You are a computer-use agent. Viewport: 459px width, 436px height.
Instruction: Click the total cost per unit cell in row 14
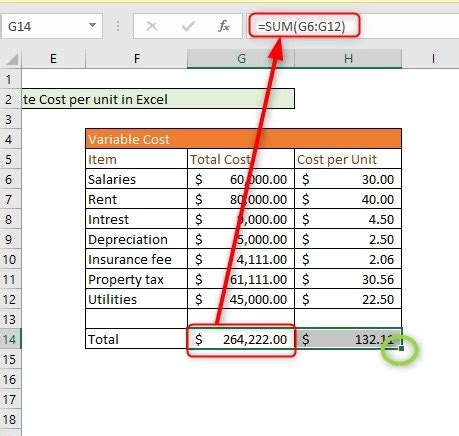pos(348,339)
